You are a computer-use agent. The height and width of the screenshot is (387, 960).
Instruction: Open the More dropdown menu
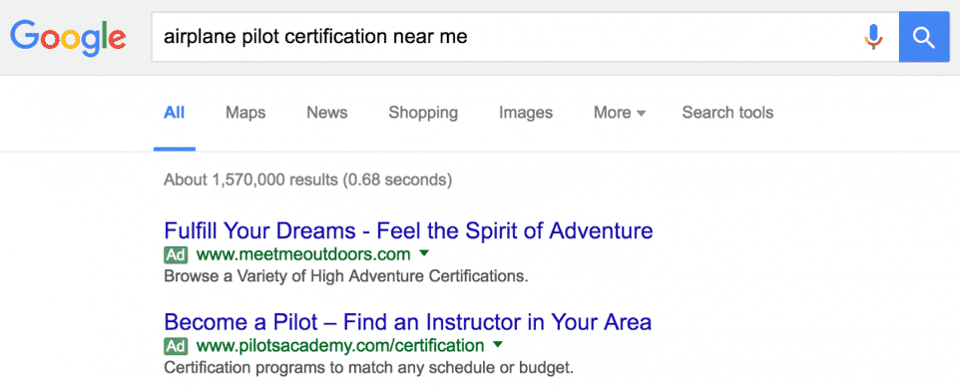point(620,113)
